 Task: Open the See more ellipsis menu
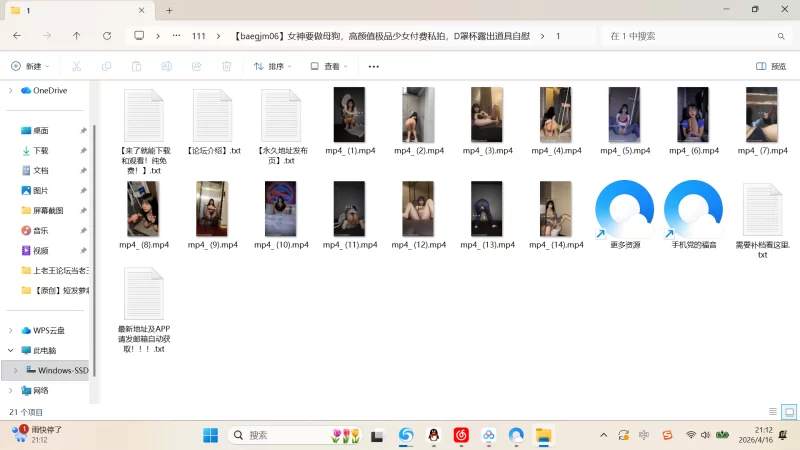(x=373, y=66)
